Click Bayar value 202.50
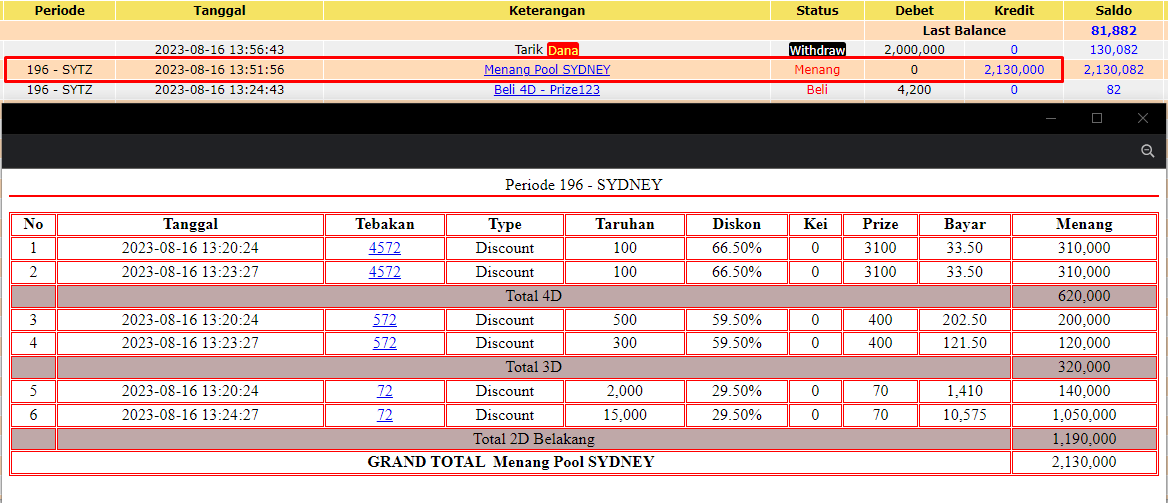1168x503 pixels. (x=965, y=320)
